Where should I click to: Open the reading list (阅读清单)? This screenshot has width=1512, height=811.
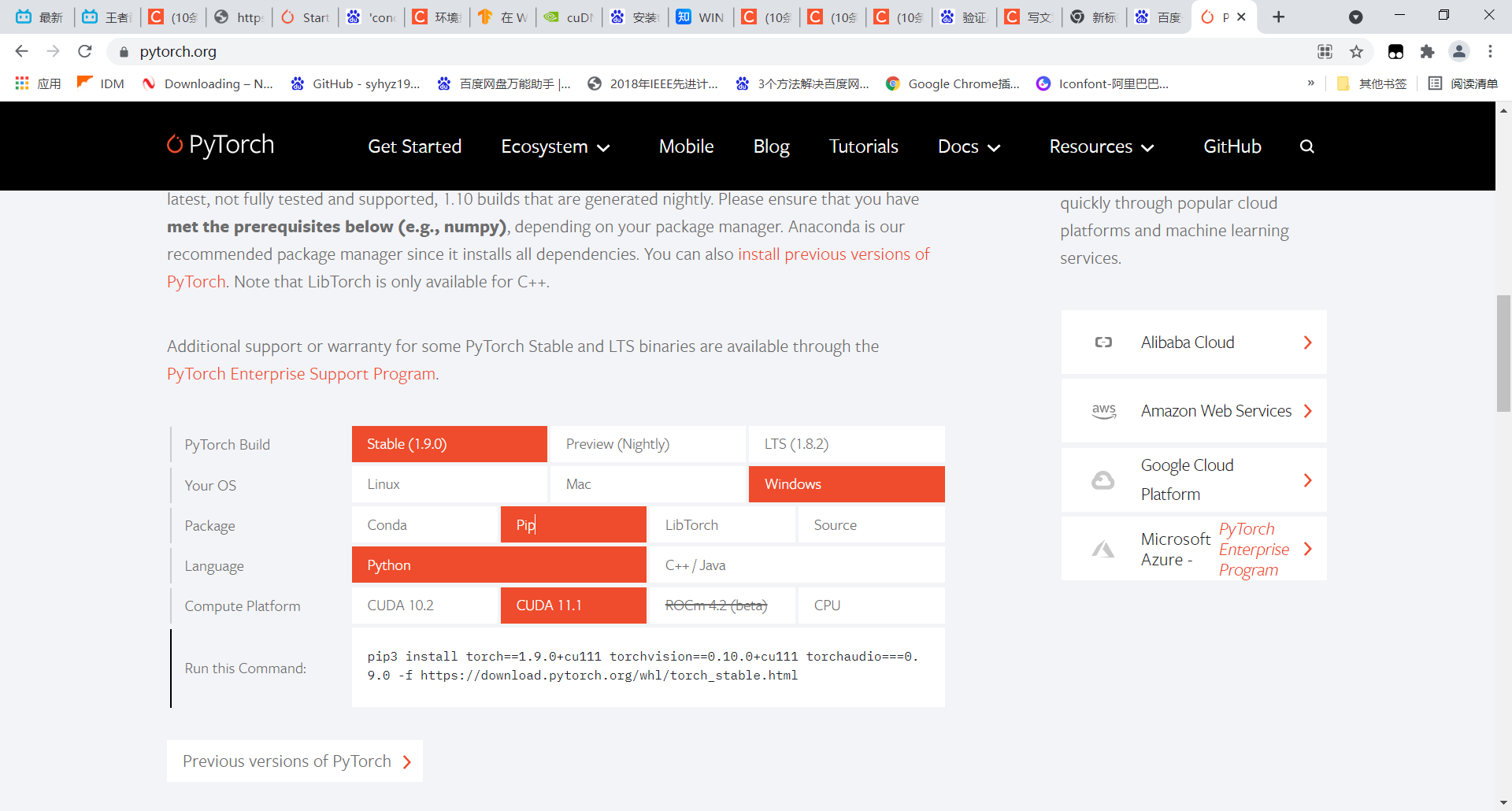pos(1463,83)
